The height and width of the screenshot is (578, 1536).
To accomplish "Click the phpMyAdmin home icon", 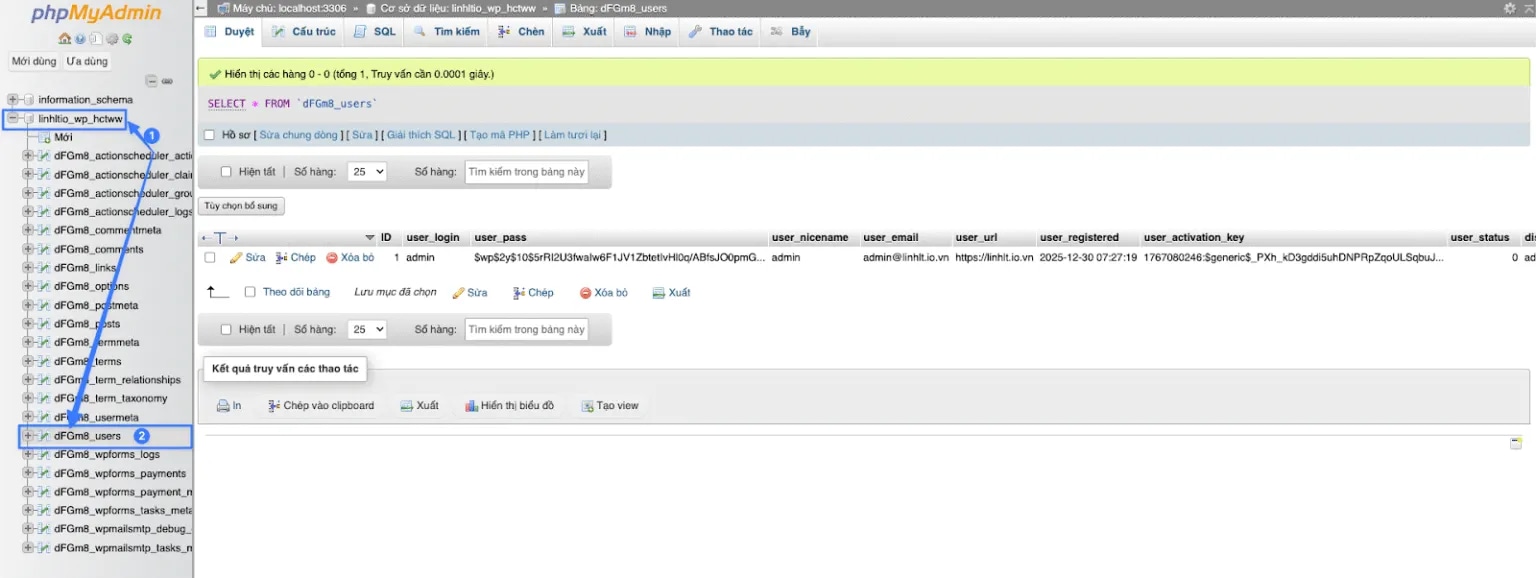I will point(65,39).
